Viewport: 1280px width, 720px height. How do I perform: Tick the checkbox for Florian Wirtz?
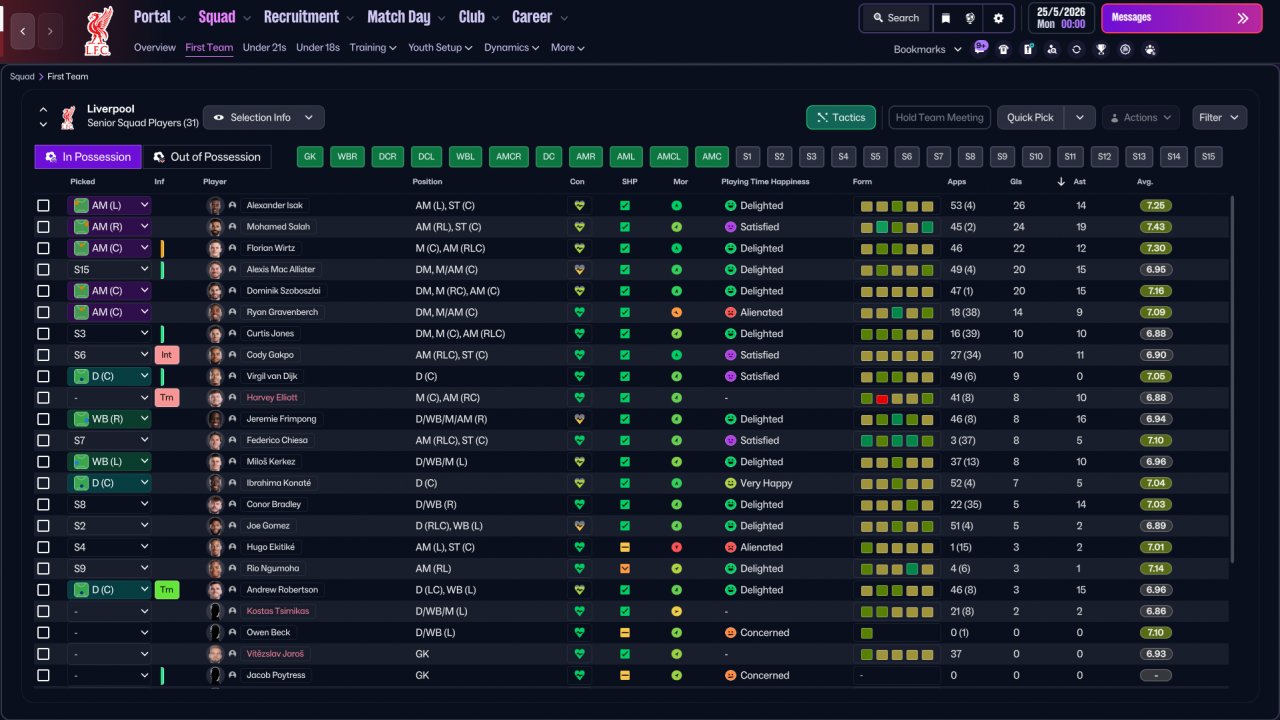pyautogui.click(x=43, y=248)
